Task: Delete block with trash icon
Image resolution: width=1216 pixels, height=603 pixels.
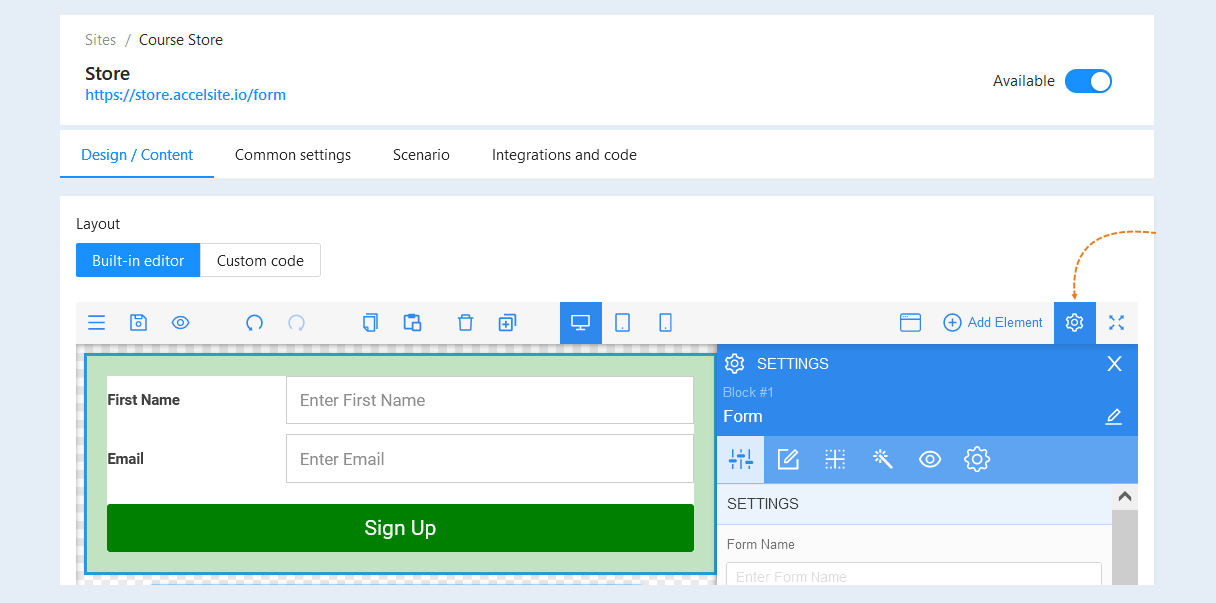Action: pyautogui.click(x=465, y=322)
